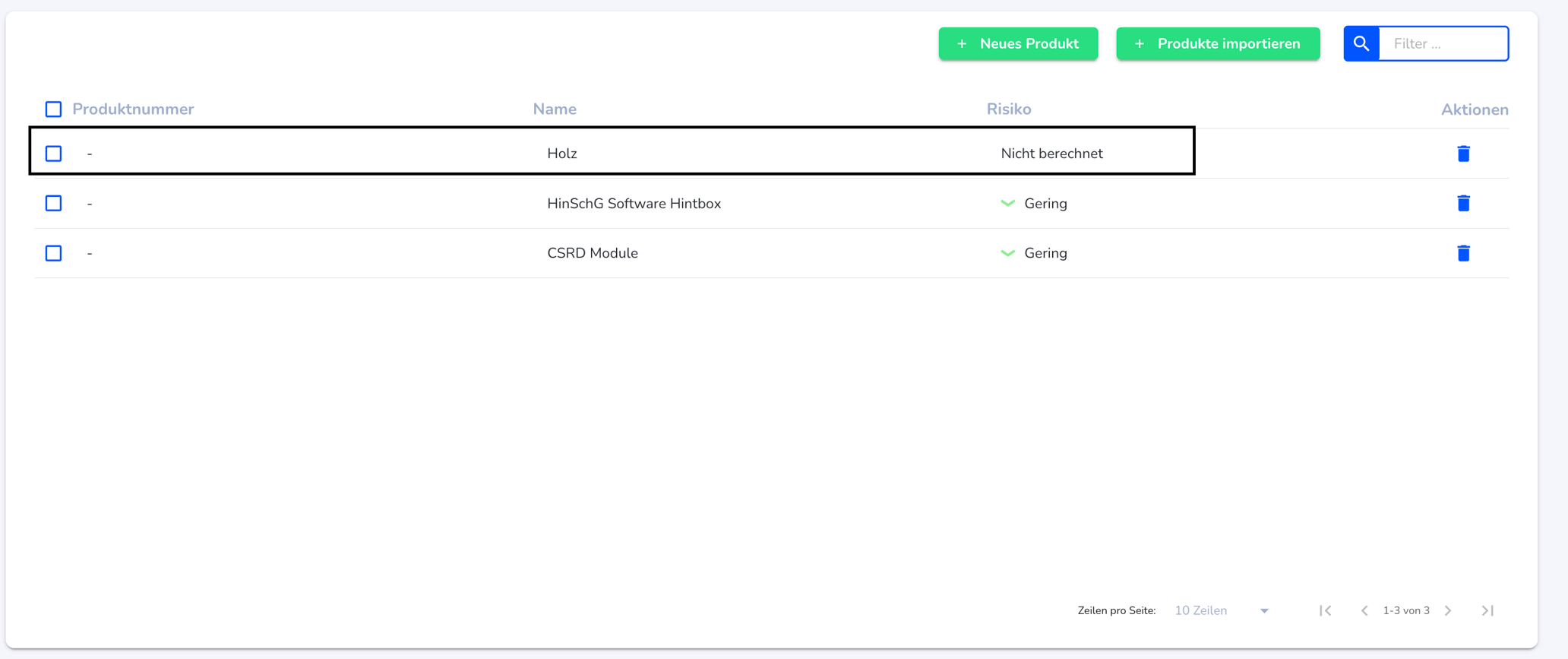Viewport: 1568px width, 659px height.
Task: Jump to the last page
Action: 1487,610
